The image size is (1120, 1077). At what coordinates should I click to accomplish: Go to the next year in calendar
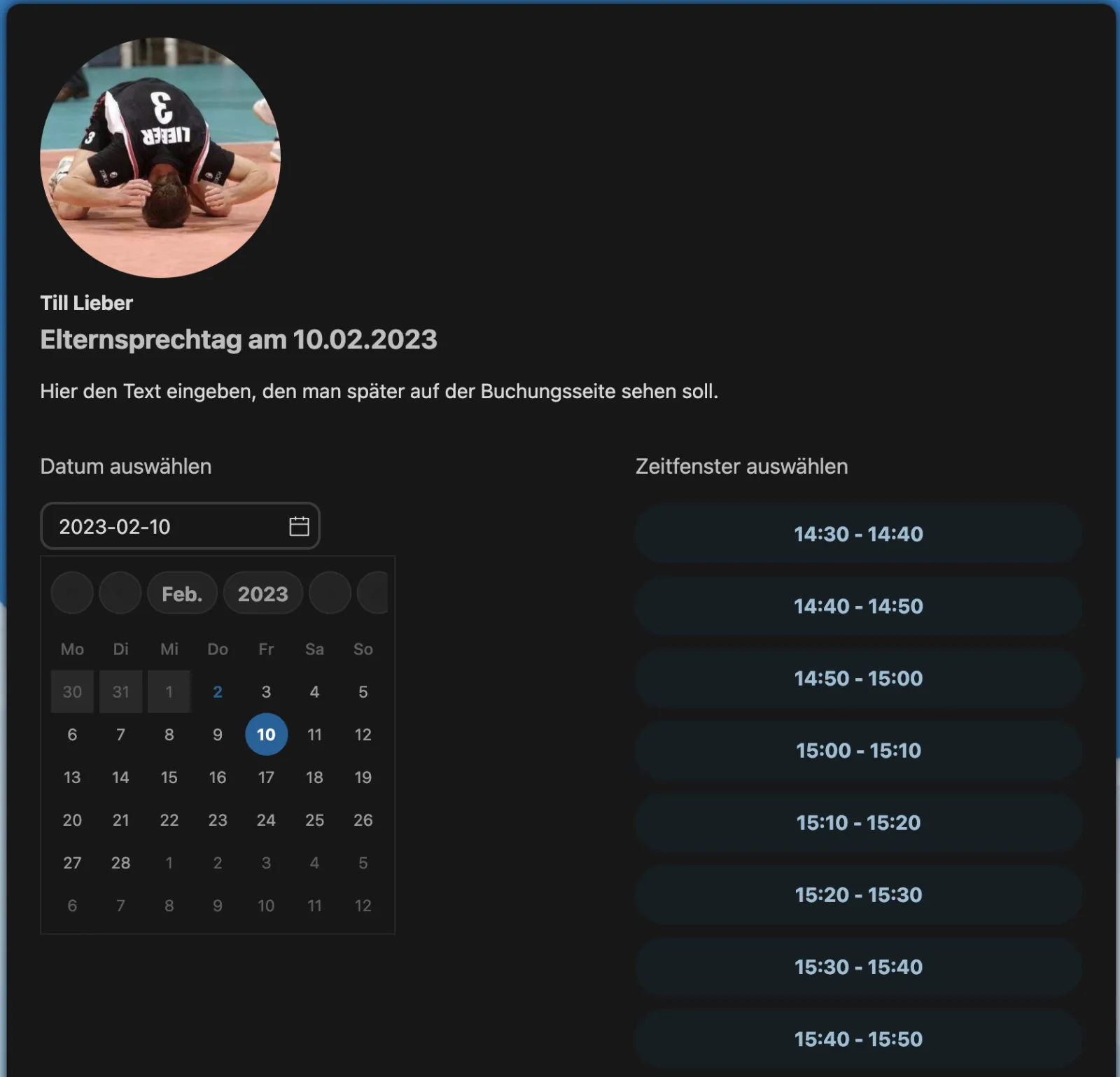click(x=372, y=593)
